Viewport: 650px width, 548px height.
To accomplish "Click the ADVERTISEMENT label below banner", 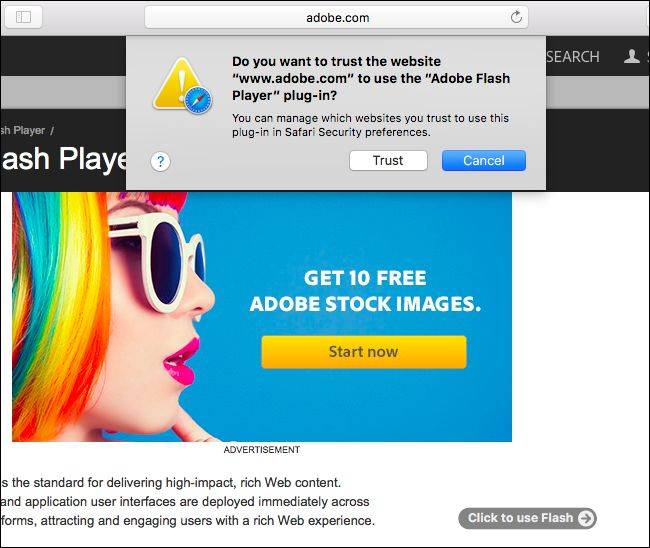I will 262,450.
